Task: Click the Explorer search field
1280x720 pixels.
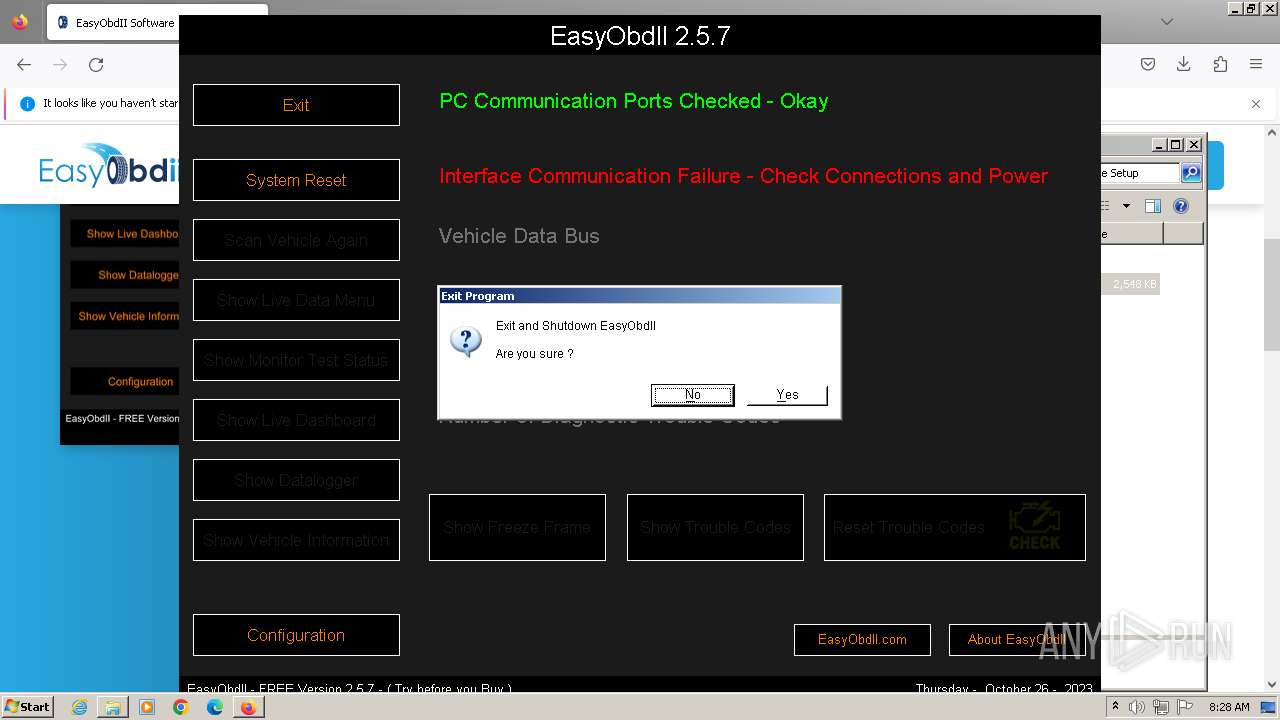Action: coord(1140,173)
